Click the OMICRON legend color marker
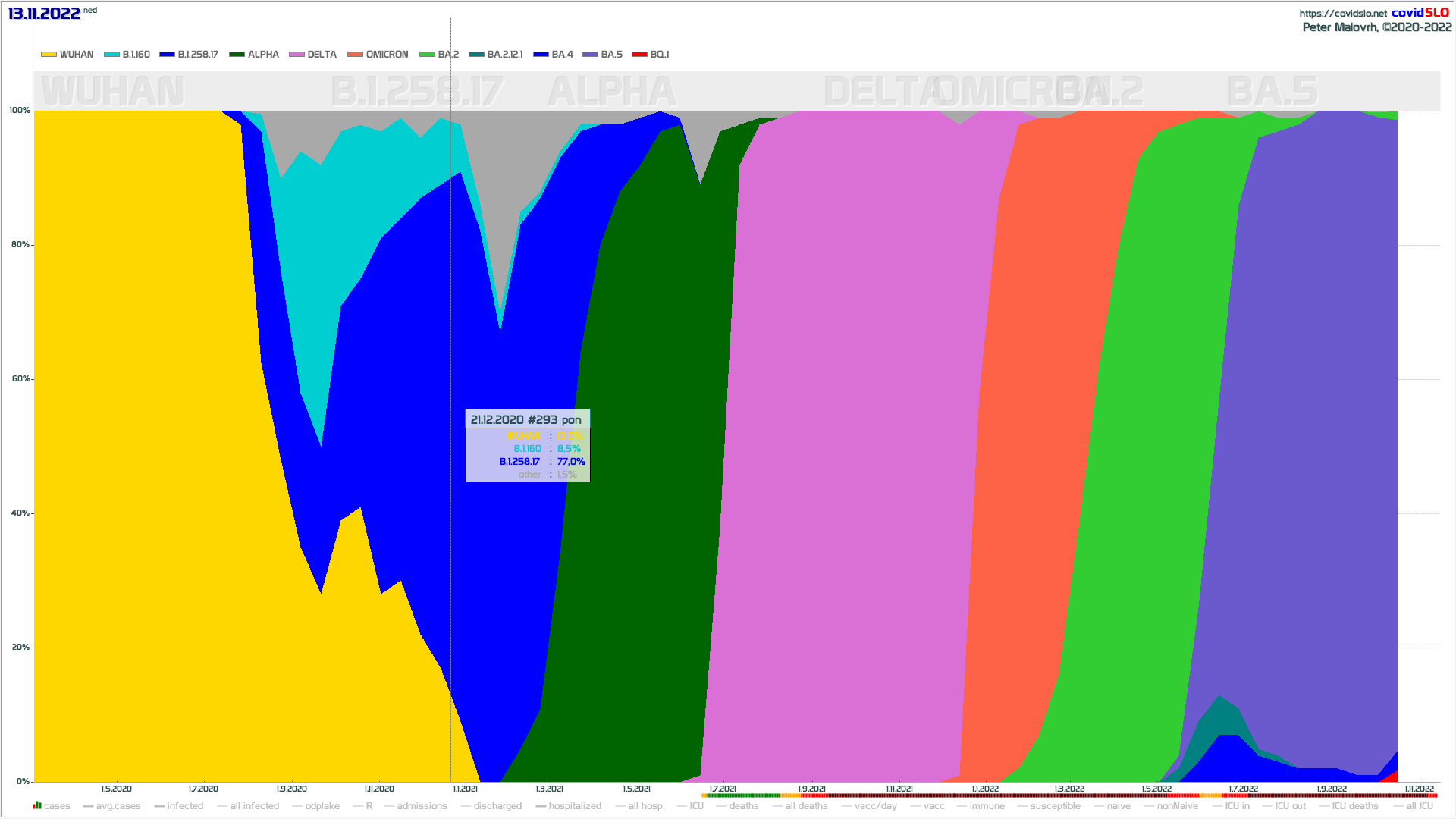This screenshot has width=1456, height=819. tap(355, 55)
